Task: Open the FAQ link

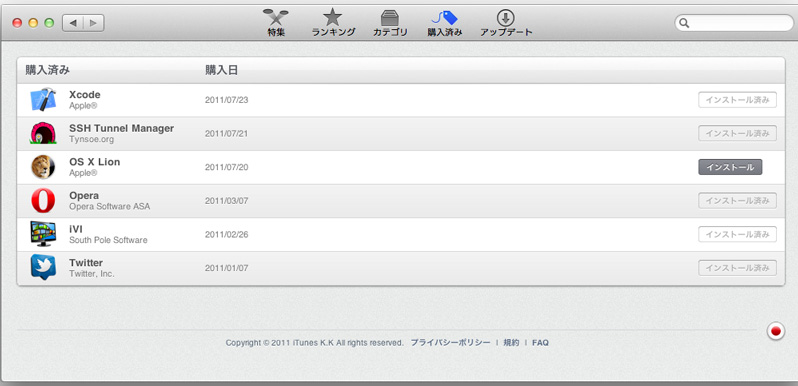Action: 540,343
